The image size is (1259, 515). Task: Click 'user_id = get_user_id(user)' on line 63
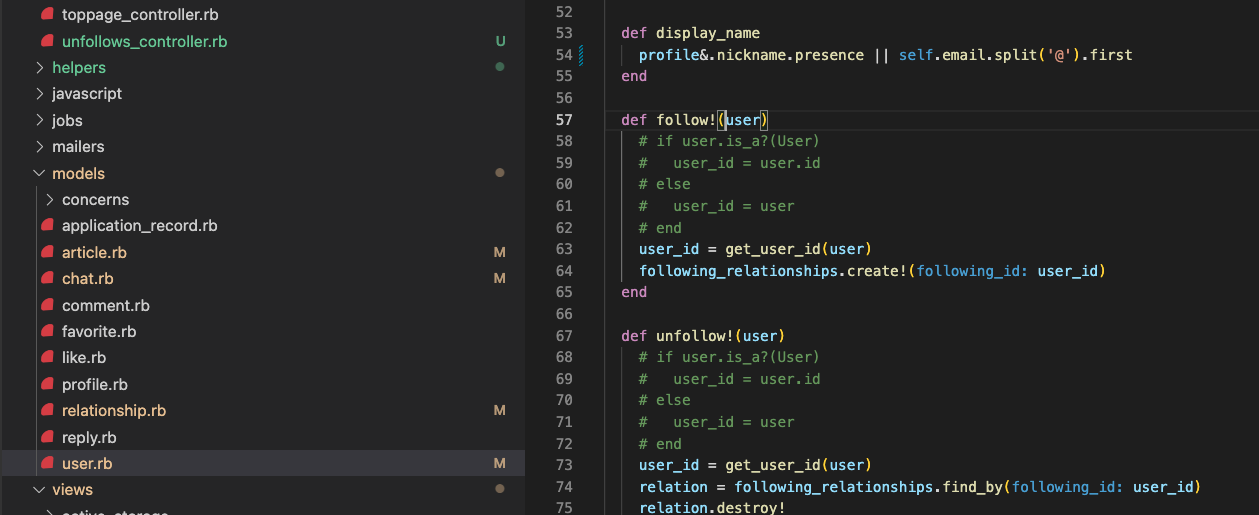pyautogui.click(x=755, y=249)
